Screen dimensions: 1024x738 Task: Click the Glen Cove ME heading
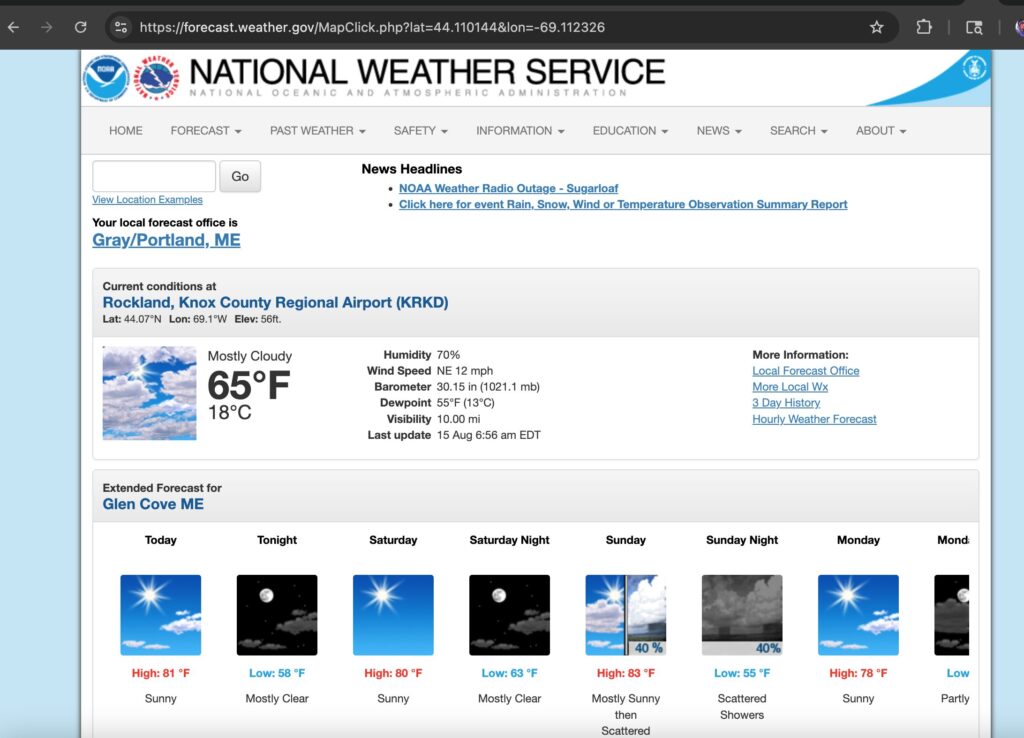click(x=153, y=504)
